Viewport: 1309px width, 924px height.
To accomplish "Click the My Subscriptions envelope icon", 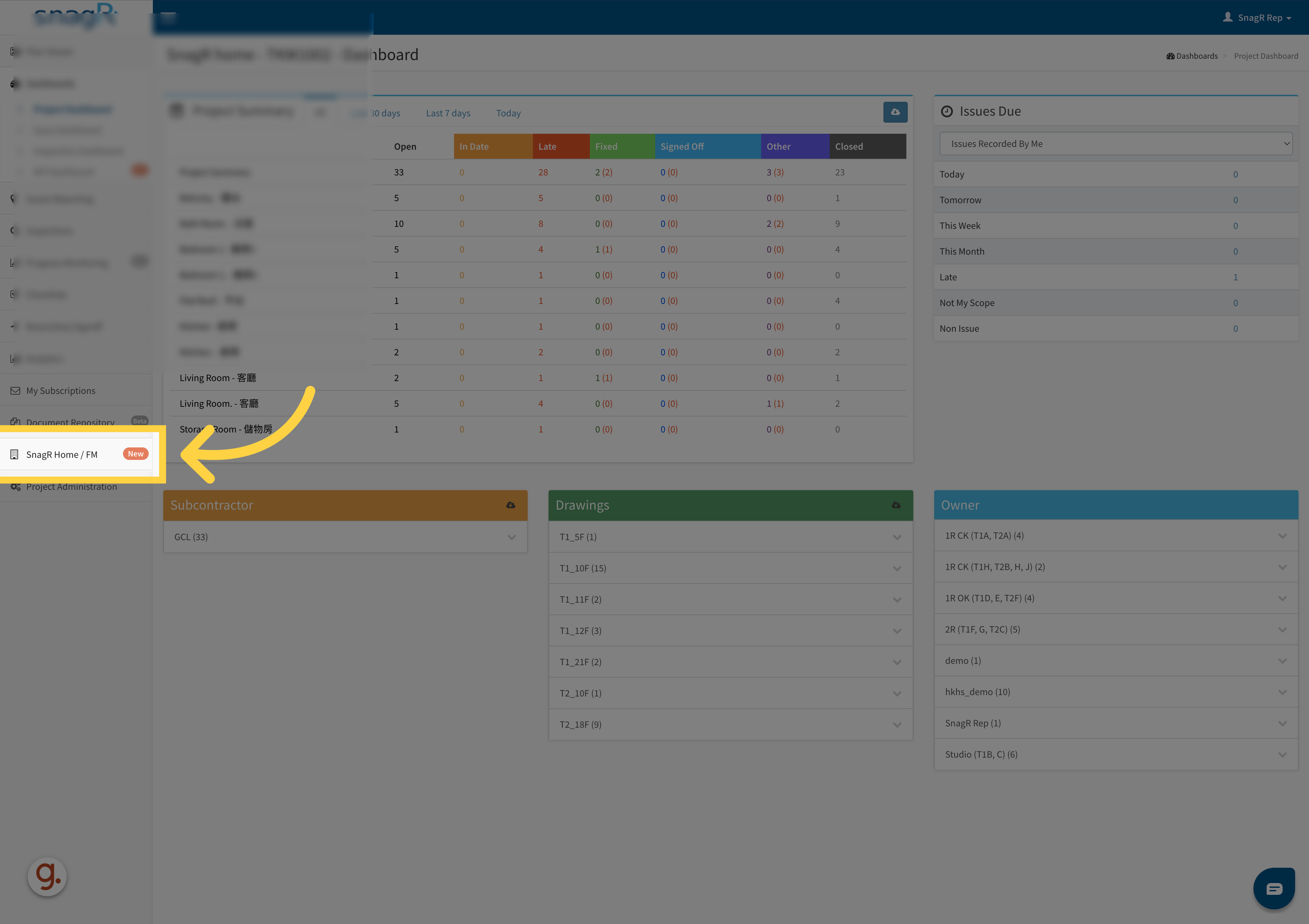I will [x=15, y=390].
